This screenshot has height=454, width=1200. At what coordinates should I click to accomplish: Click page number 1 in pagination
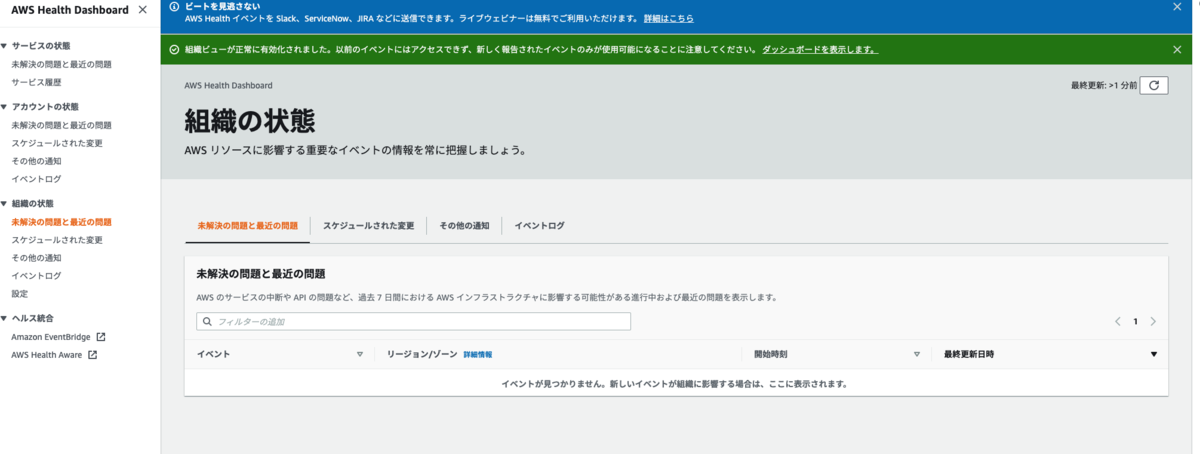pyautogui.click(x=1135, y=322)
